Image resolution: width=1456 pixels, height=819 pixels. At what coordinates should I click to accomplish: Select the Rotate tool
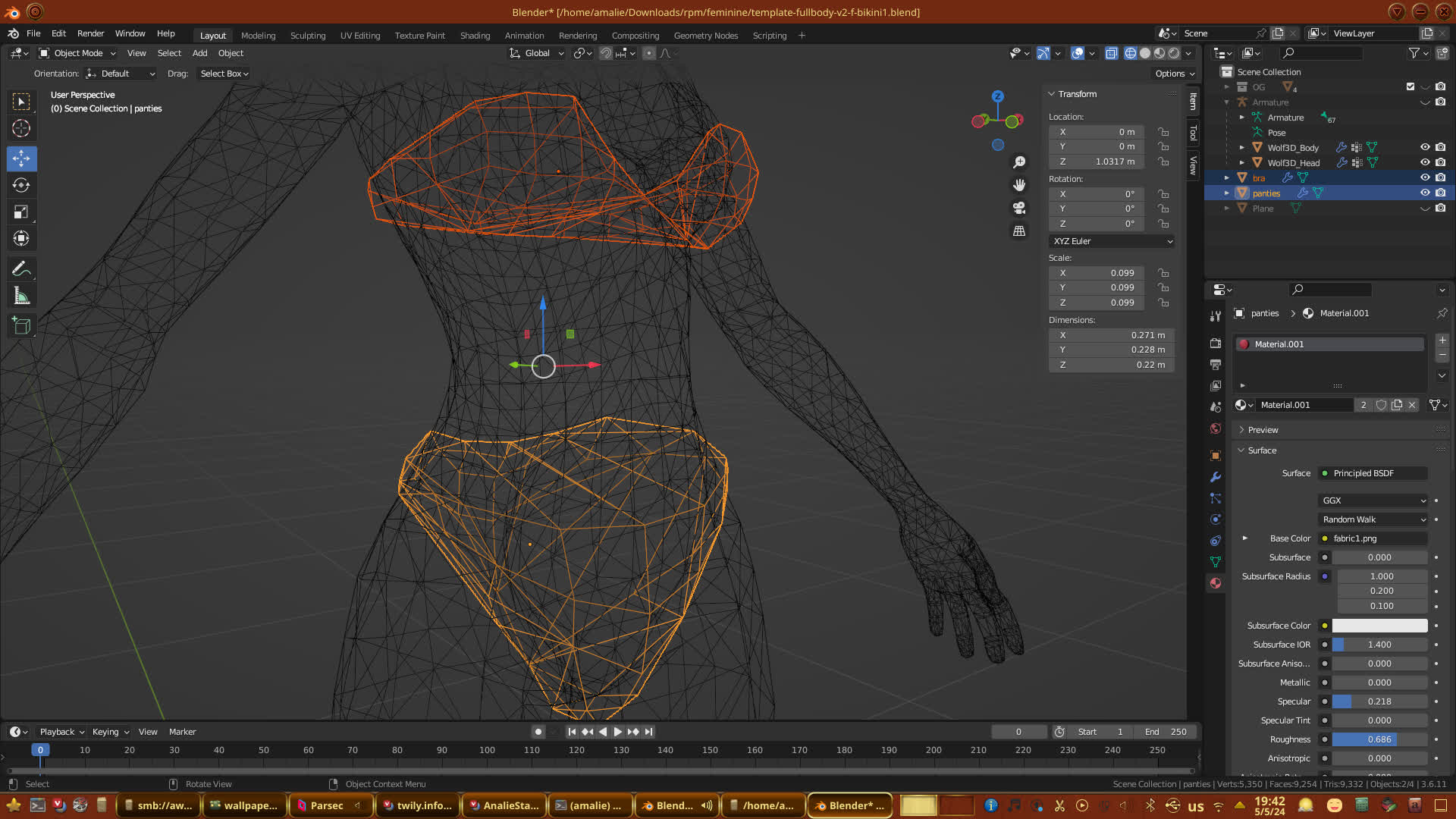point(21,185)
